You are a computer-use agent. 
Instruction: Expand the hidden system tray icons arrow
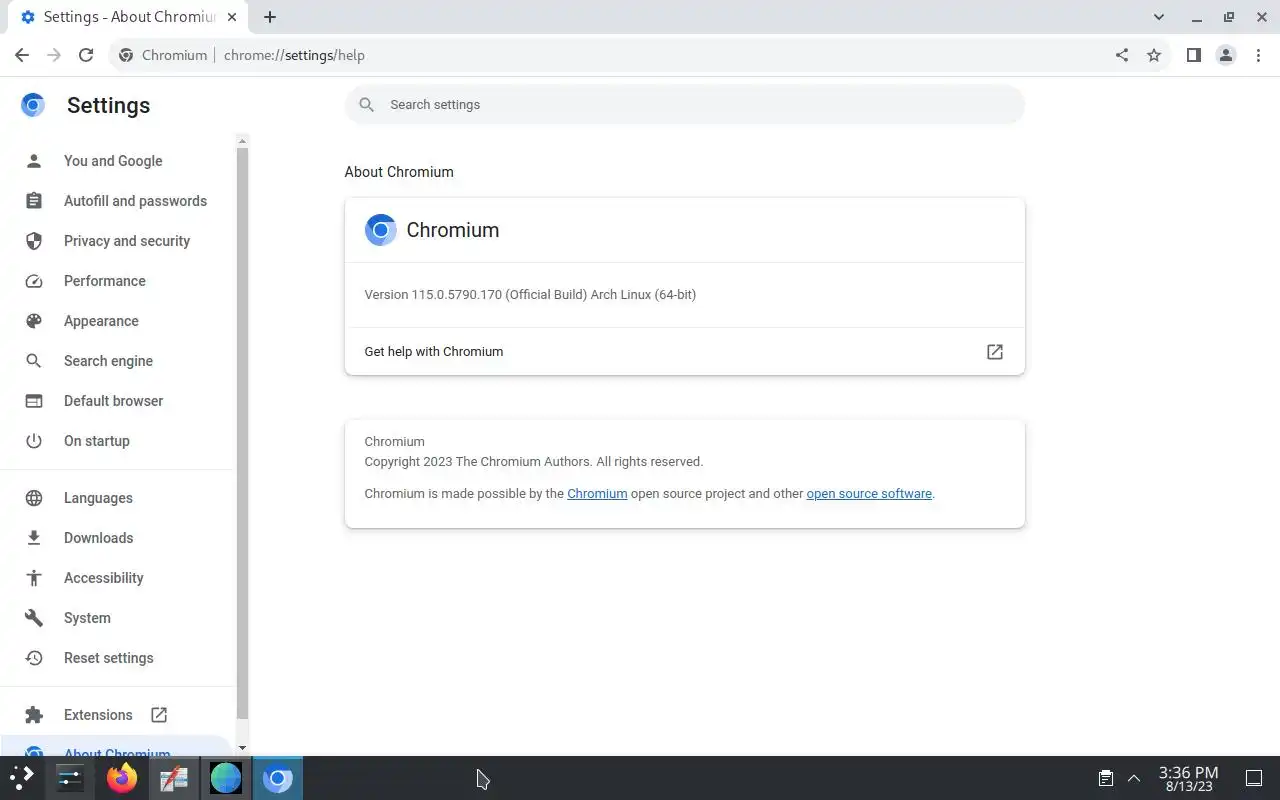(1134, 778)
